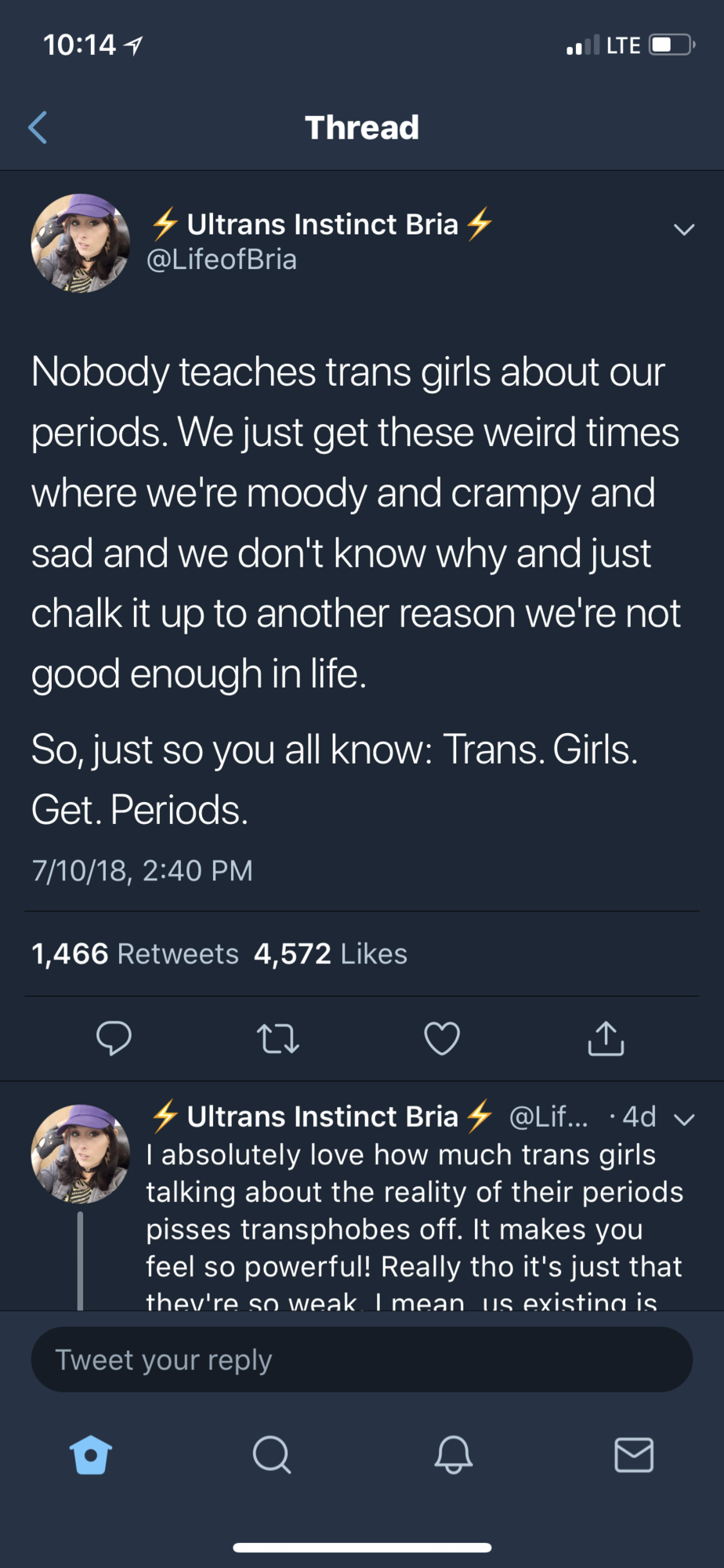The image size is (724, 1568).
Task: View the 4,572 Likes list
Action: pyautogui.click(x=331, y=954)
